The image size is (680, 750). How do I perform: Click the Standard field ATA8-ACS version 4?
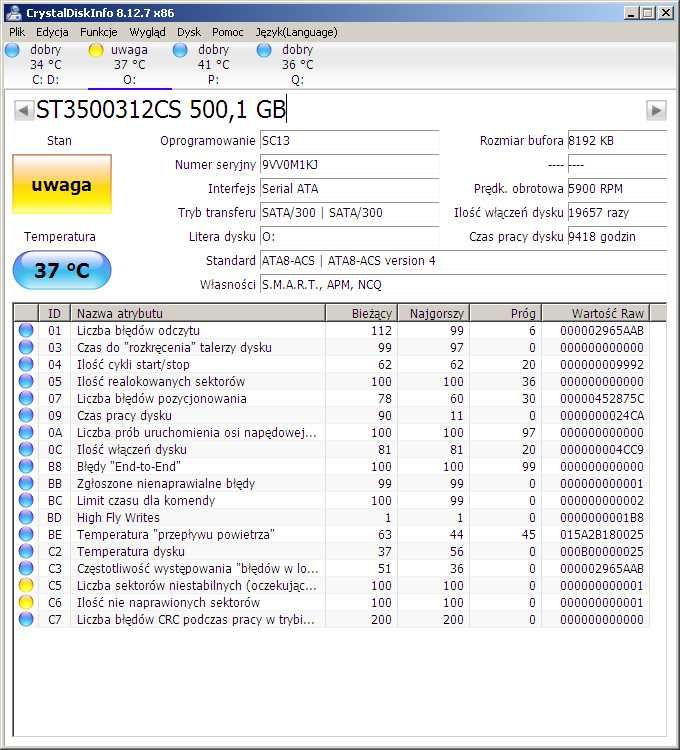click(x=463, y=261)
